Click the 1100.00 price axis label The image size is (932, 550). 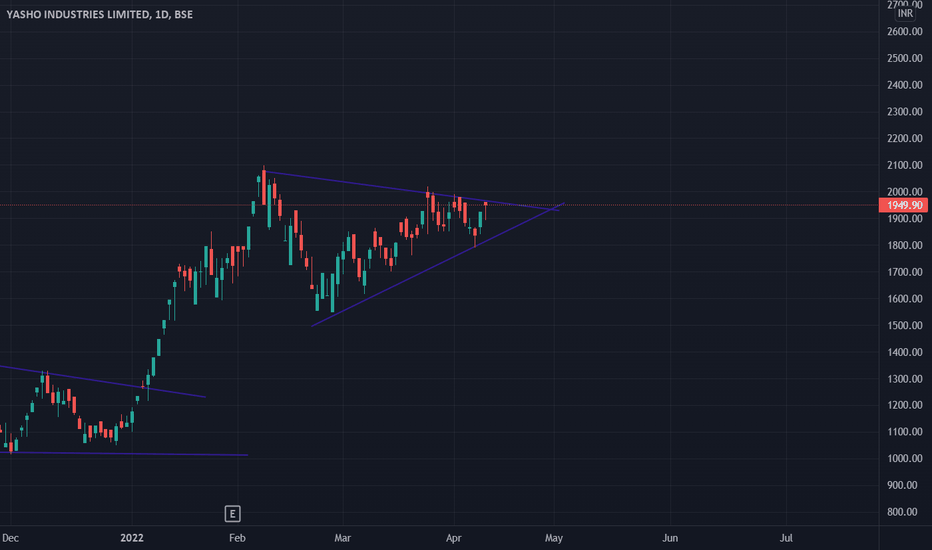pos(905,432)
